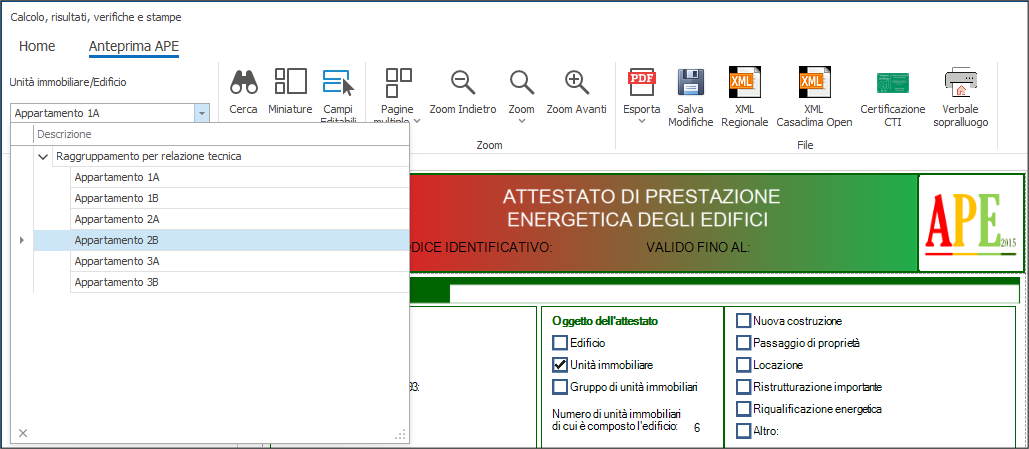Export the XML Regionale file
1029x449 pixels.
(744, 83)
